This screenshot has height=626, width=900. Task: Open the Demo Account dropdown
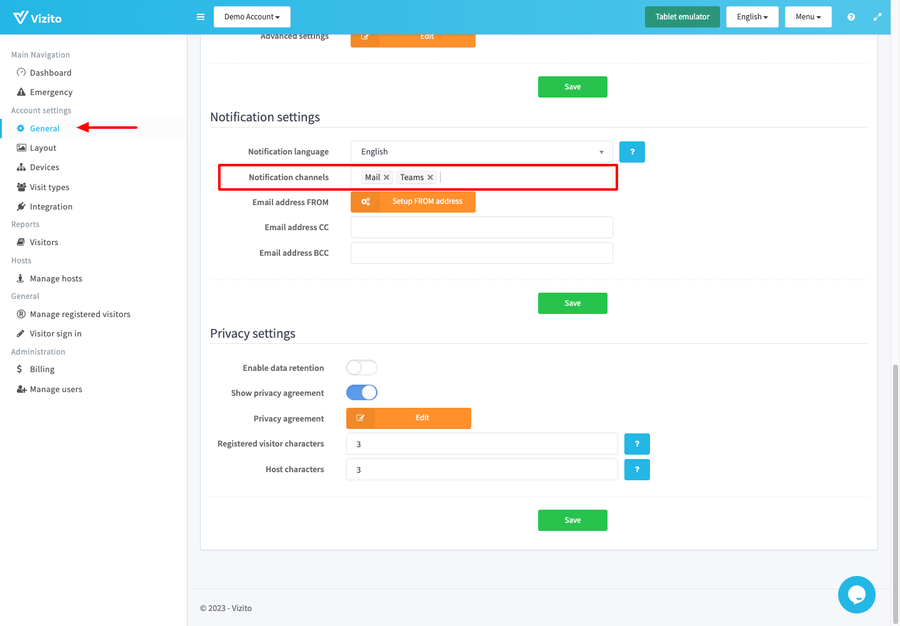[251, 16]
